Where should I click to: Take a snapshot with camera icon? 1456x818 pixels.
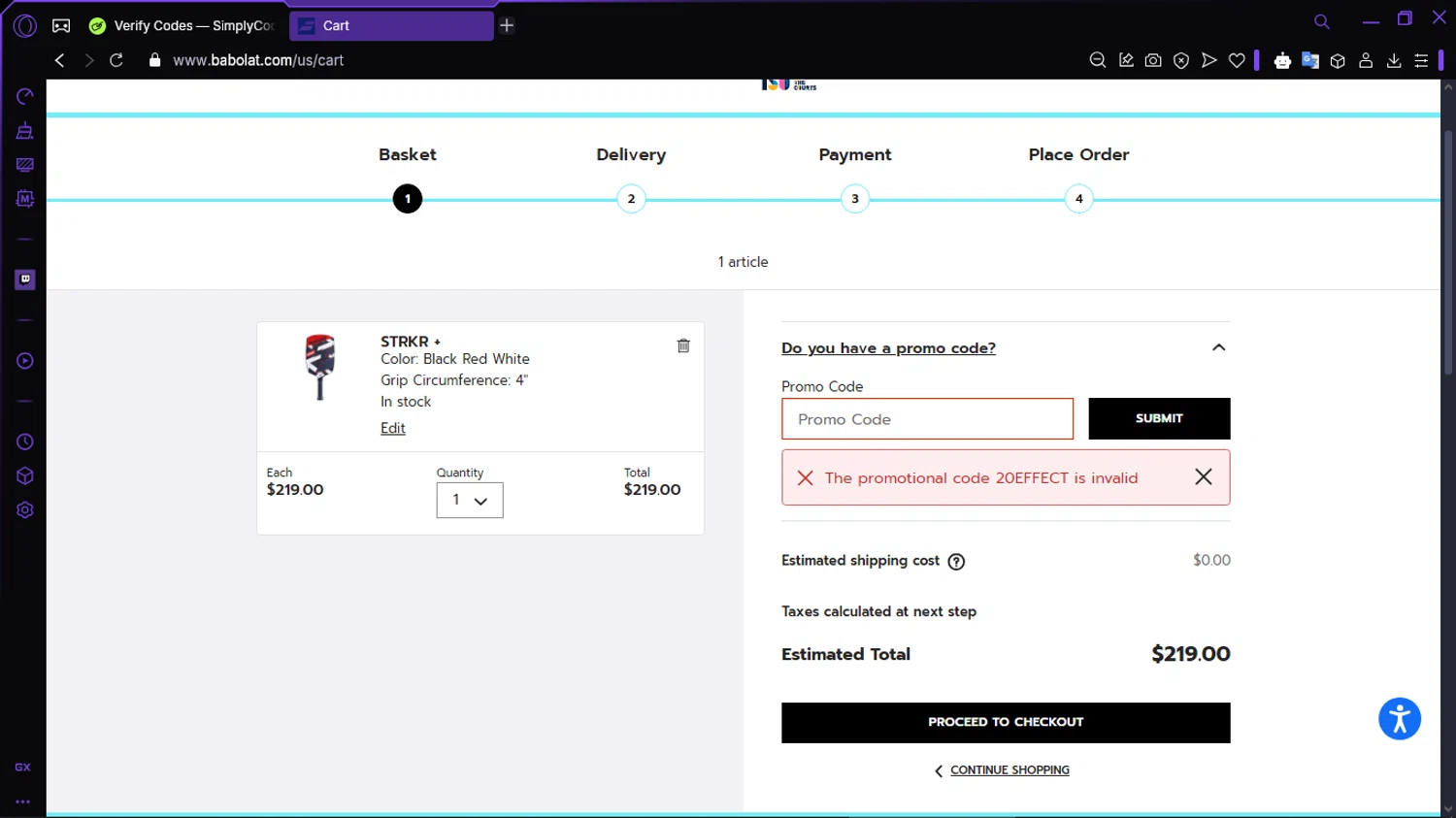coord(1153,60)
